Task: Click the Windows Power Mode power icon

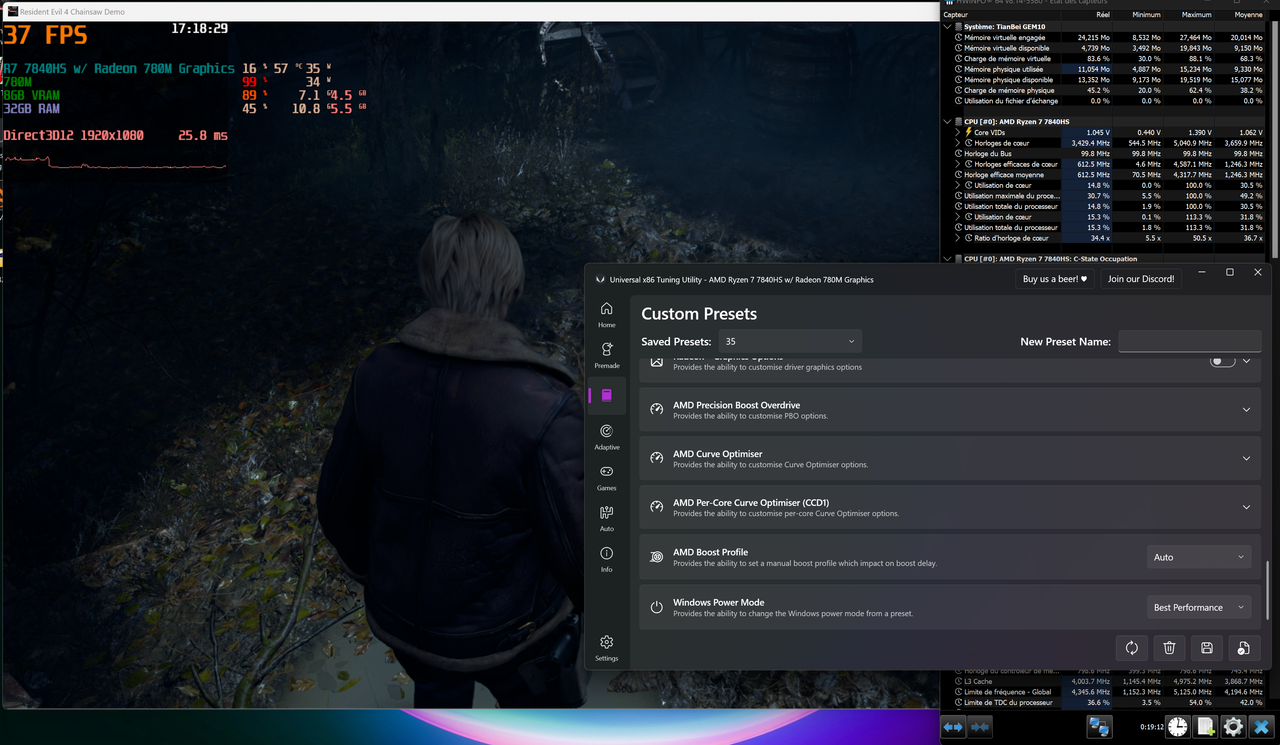Action: pos(656,607)
